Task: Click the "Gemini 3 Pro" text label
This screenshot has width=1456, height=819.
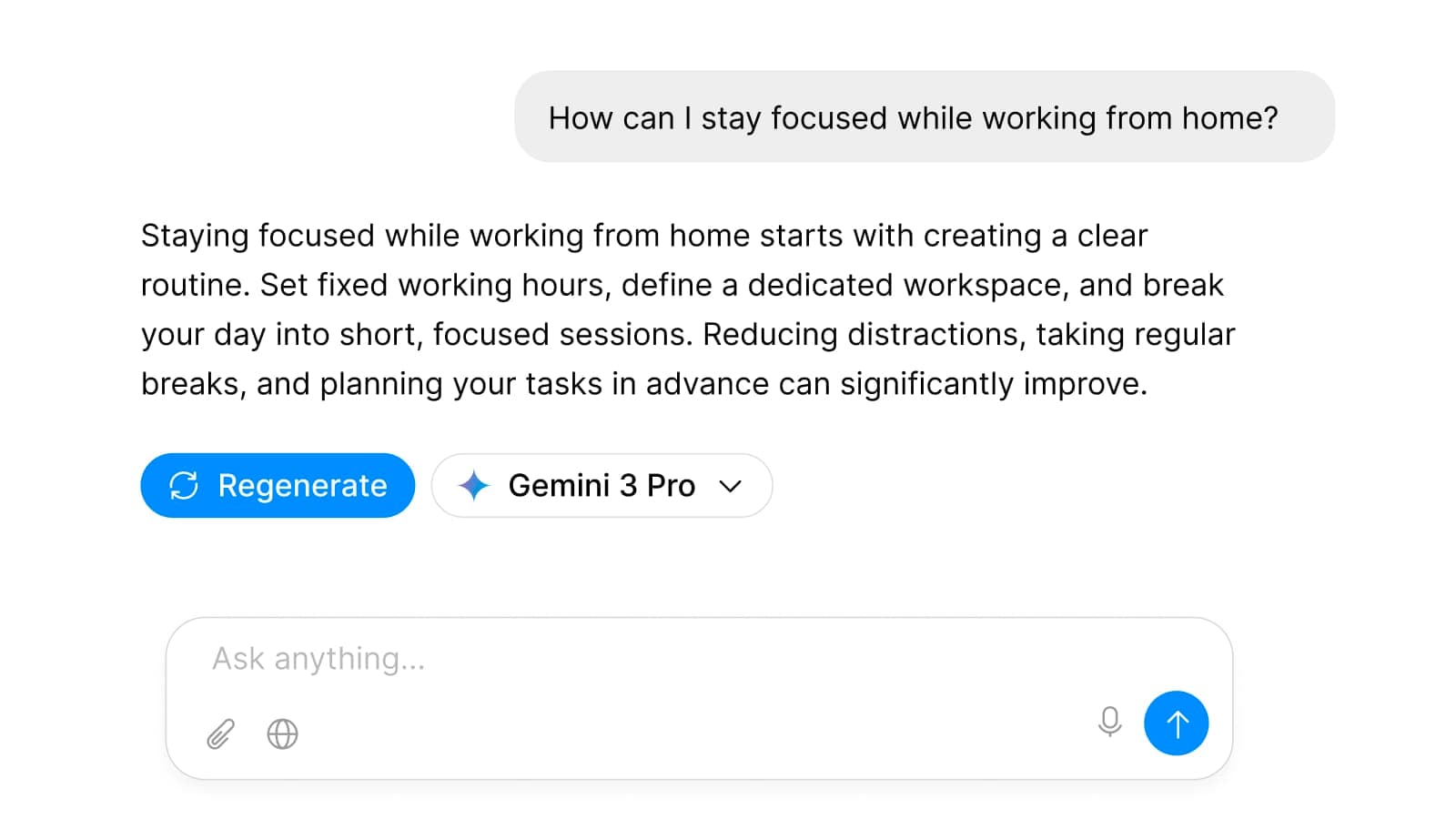Action: [x=602, y=486]
